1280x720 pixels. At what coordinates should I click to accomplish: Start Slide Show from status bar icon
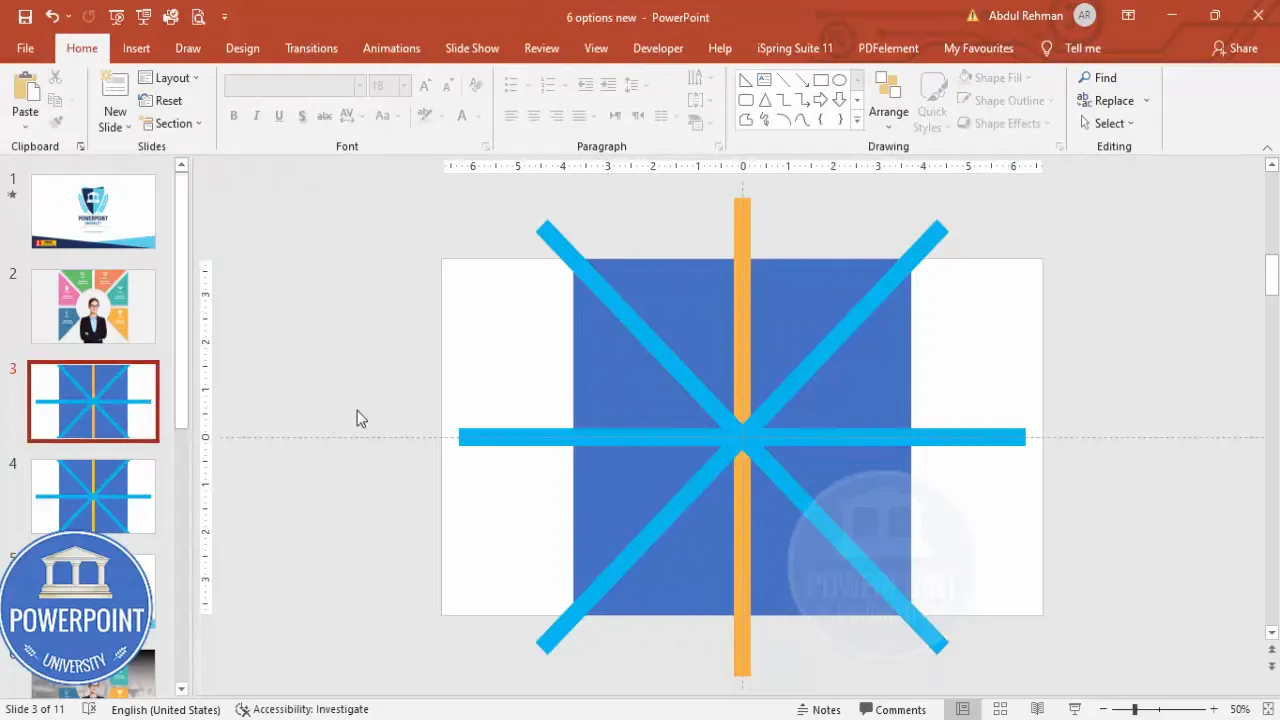click(x=1075, y=709)
